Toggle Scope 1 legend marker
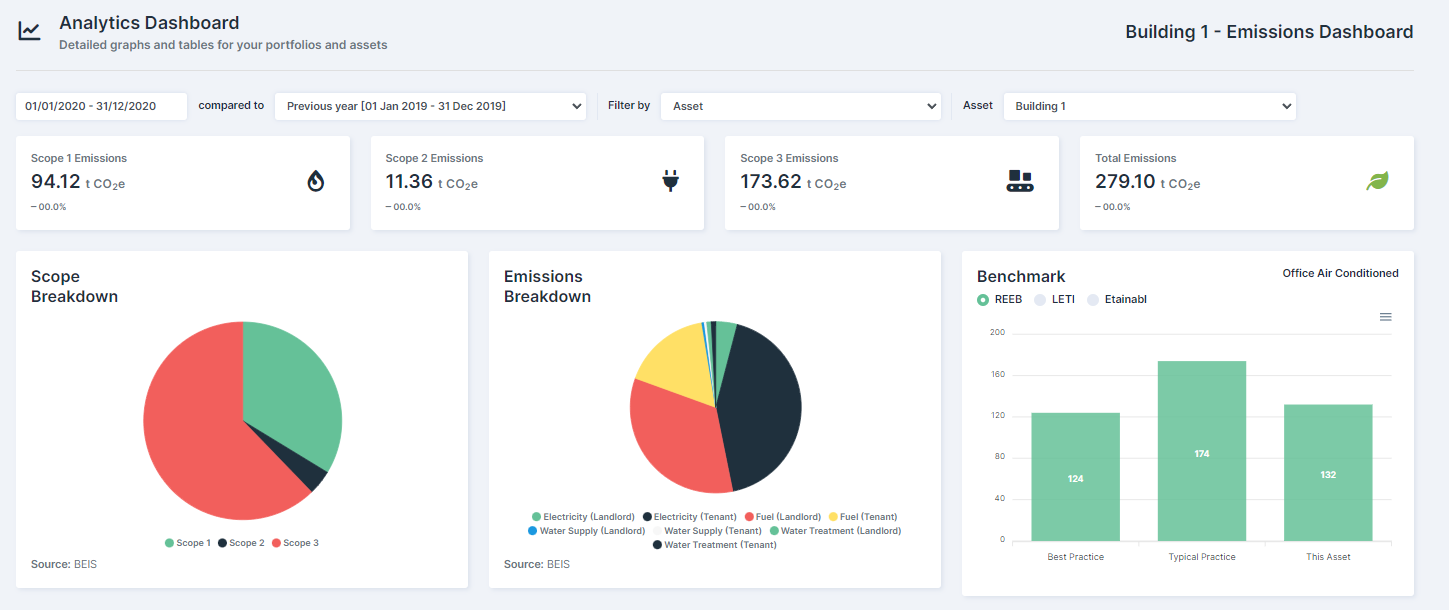 click(169, 543)
